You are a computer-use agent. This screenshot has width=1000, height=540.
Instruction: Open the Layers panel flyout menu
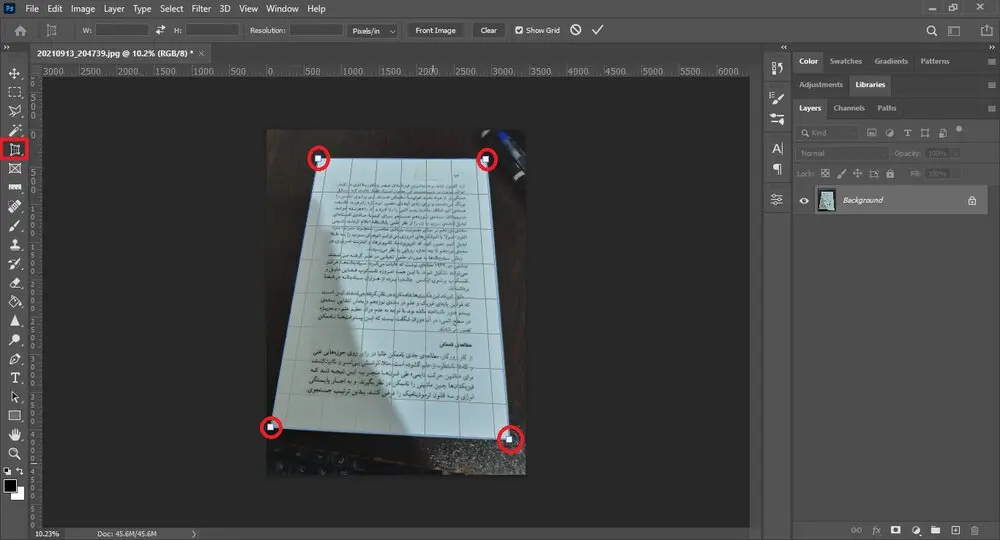click(x=991, y=108)
